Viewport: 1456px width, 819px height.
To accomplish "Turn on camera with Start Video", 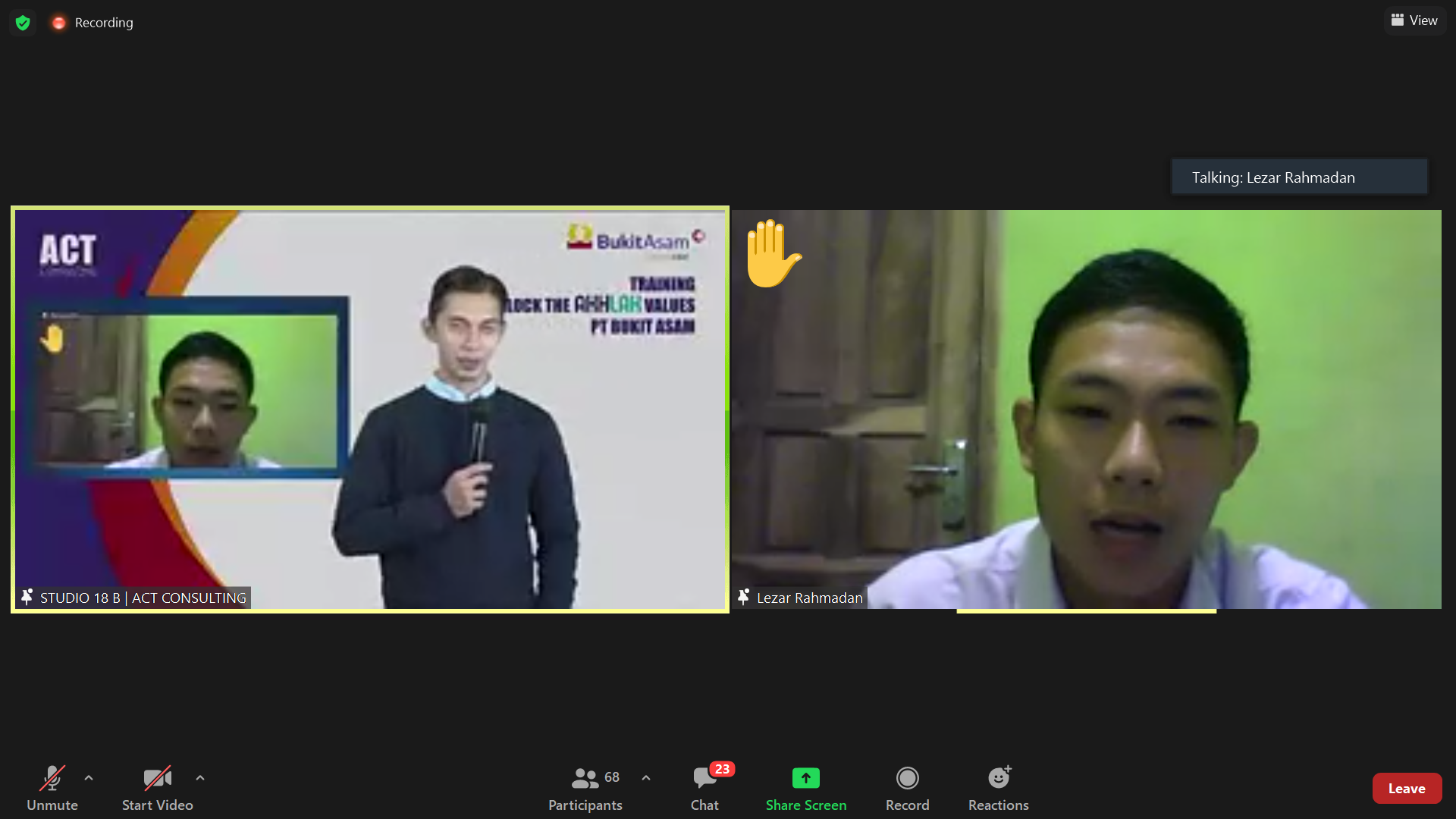I will click(x=157, y=789).
